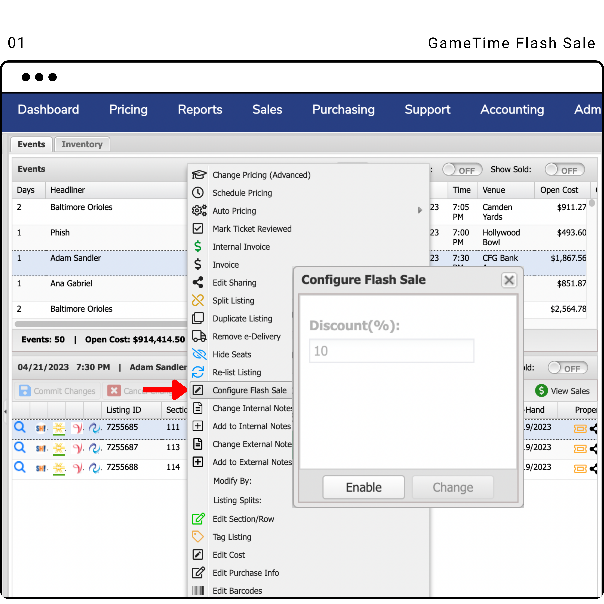This screenshot has height=604, width=604.
Task: Click the Change Pricing (Advanced) graduation cap icon
Action: [x=199, y=174]
